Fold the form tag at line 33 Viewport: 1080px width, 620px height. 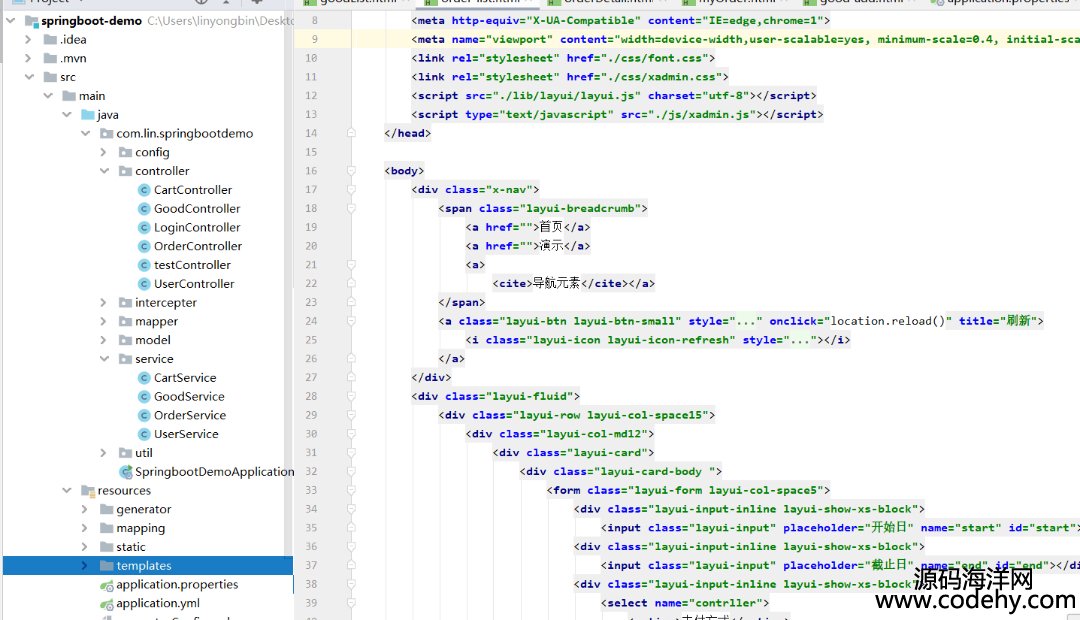click(351, 490)
